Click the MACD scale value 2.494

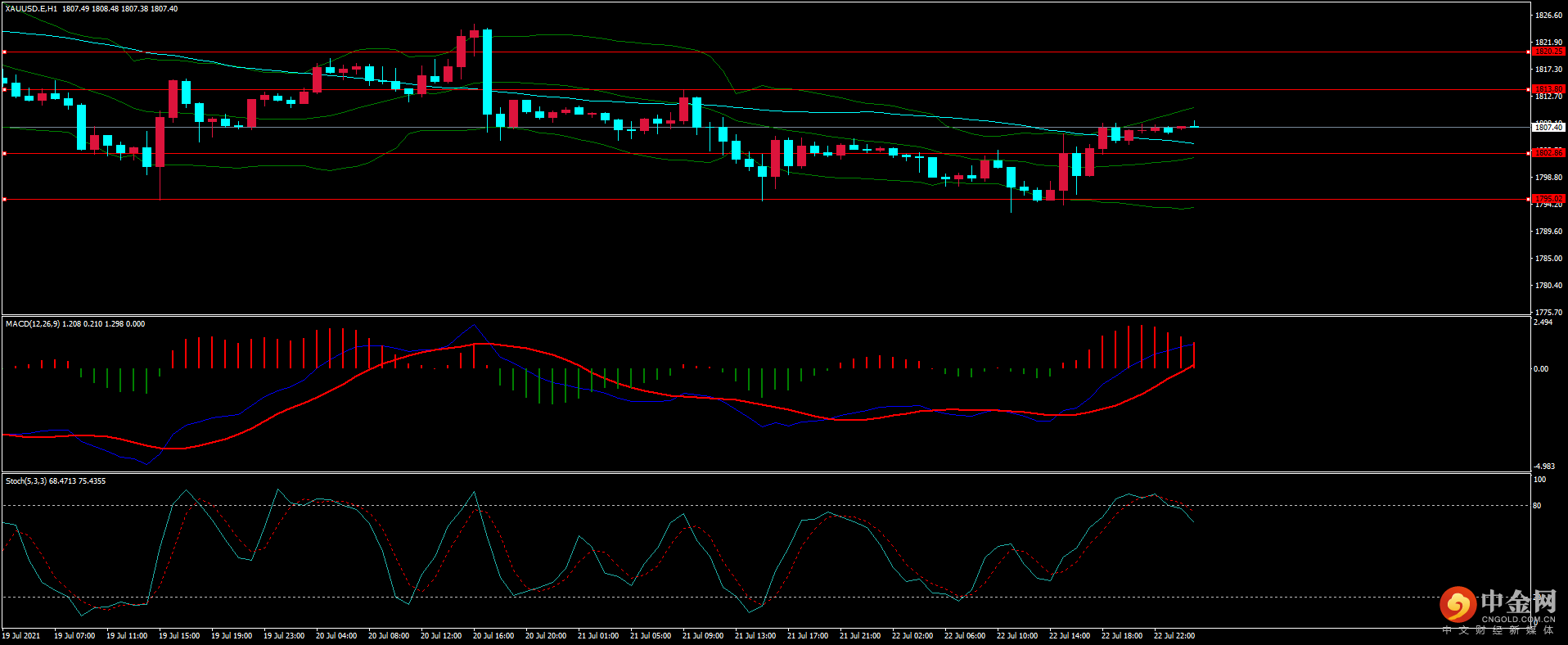[x=1543, y=322]
